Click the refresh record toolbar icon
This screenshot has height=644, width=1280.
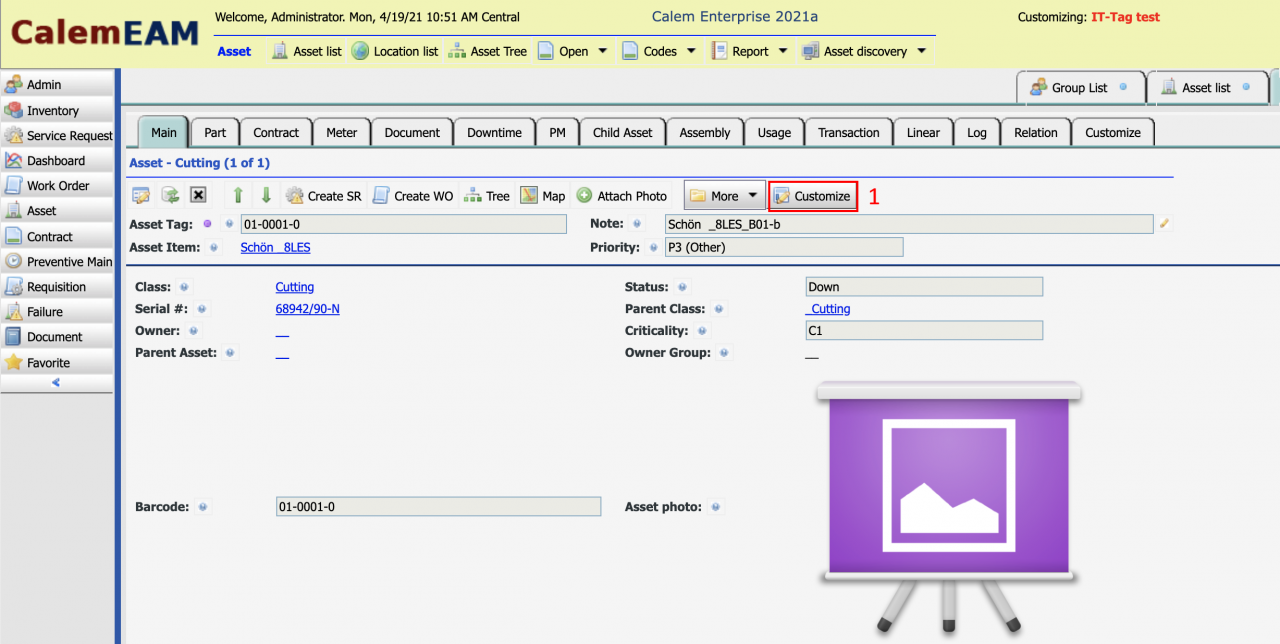tap(170, 196)
